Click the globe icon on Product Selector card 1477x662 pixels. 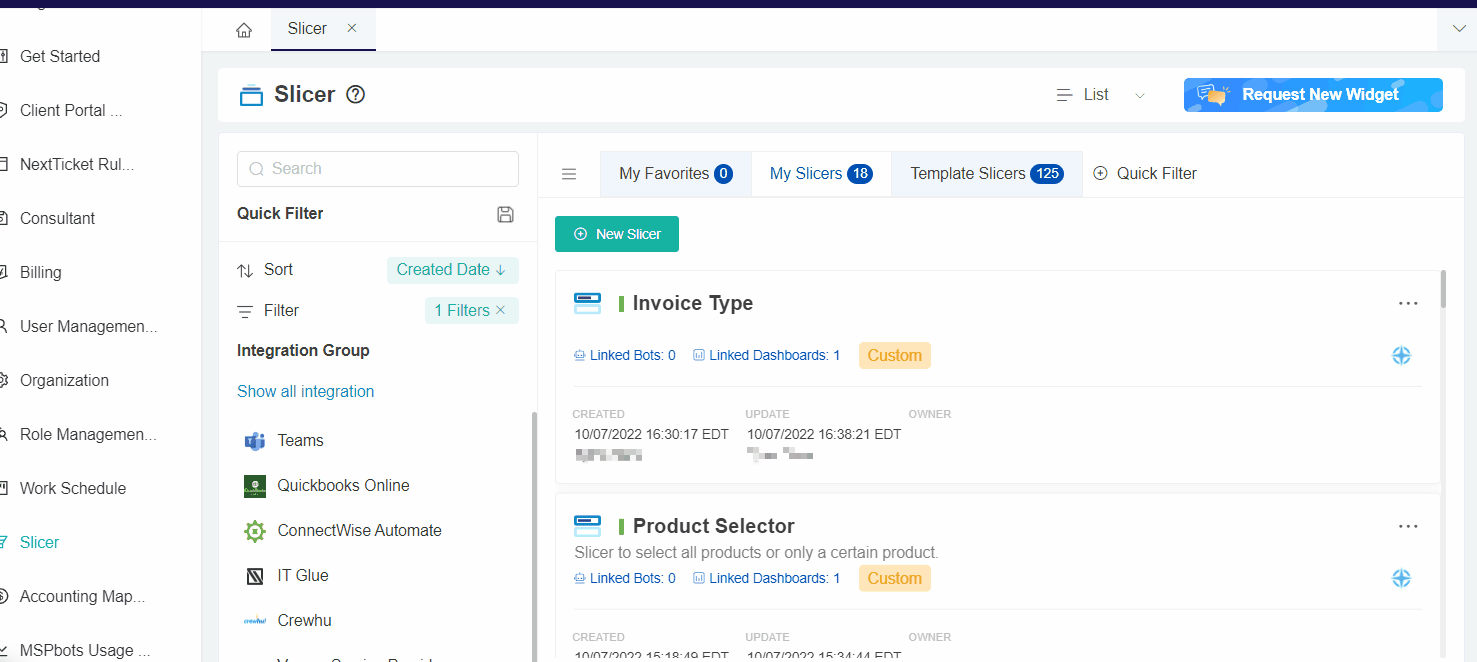(x=1401, y=579)
